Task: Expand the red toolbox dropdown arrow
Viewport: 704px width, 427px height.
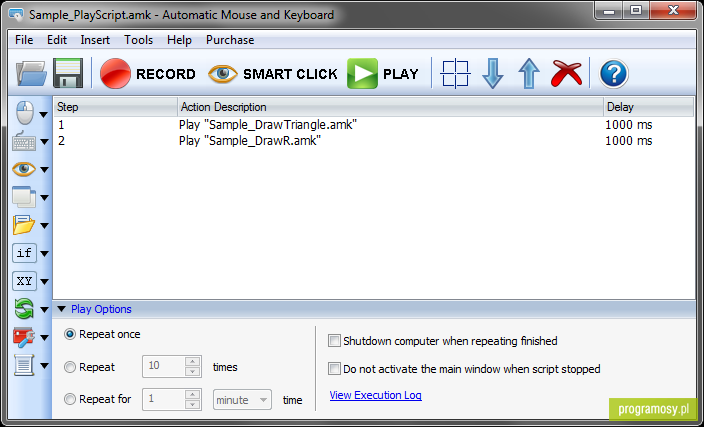Action: (x=44, y=338)
